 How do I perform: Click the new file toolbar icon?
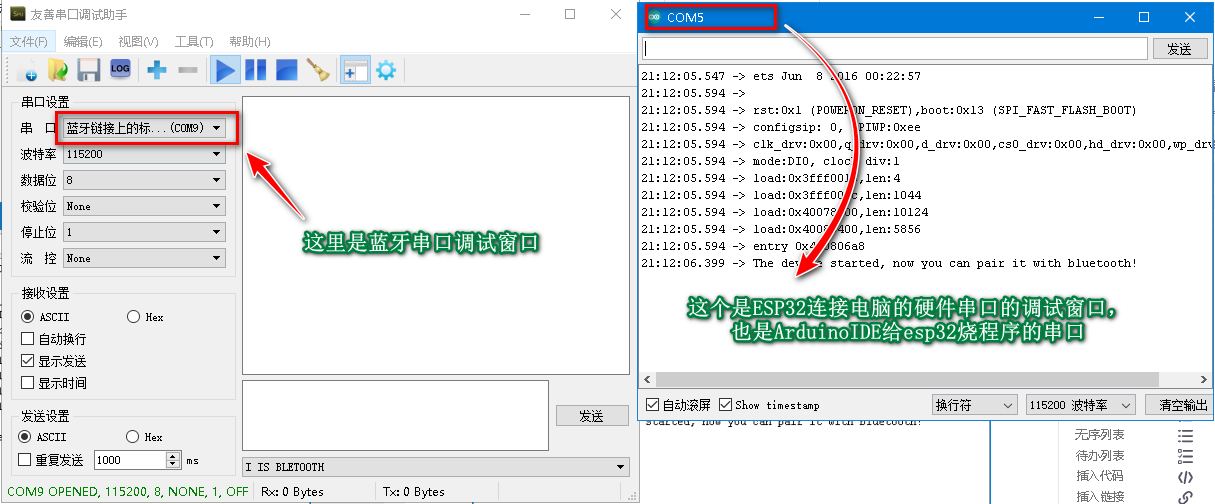point(27,70)
